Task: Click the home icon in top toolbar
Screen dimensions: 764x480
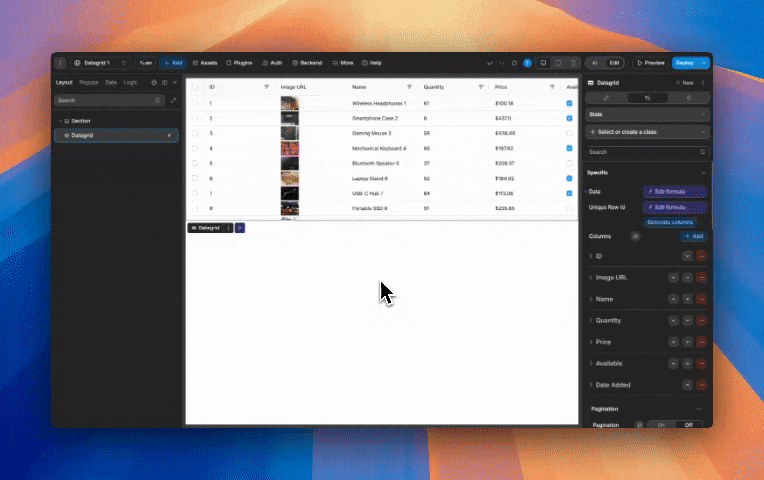Action: tap(515, 63)
